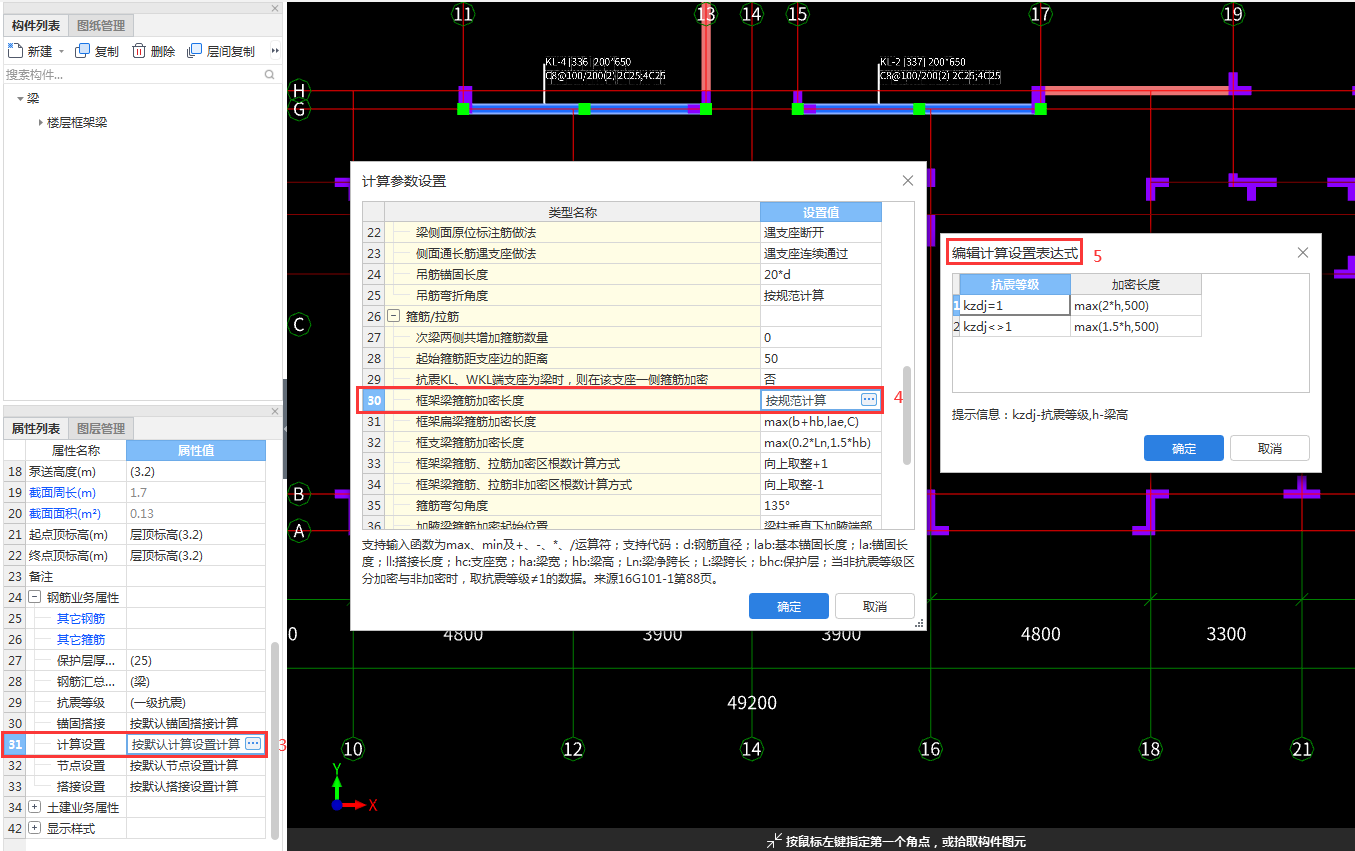Select the 备注 property row
This screenshot has height=851, width=1355.
(x=135, y=576)
